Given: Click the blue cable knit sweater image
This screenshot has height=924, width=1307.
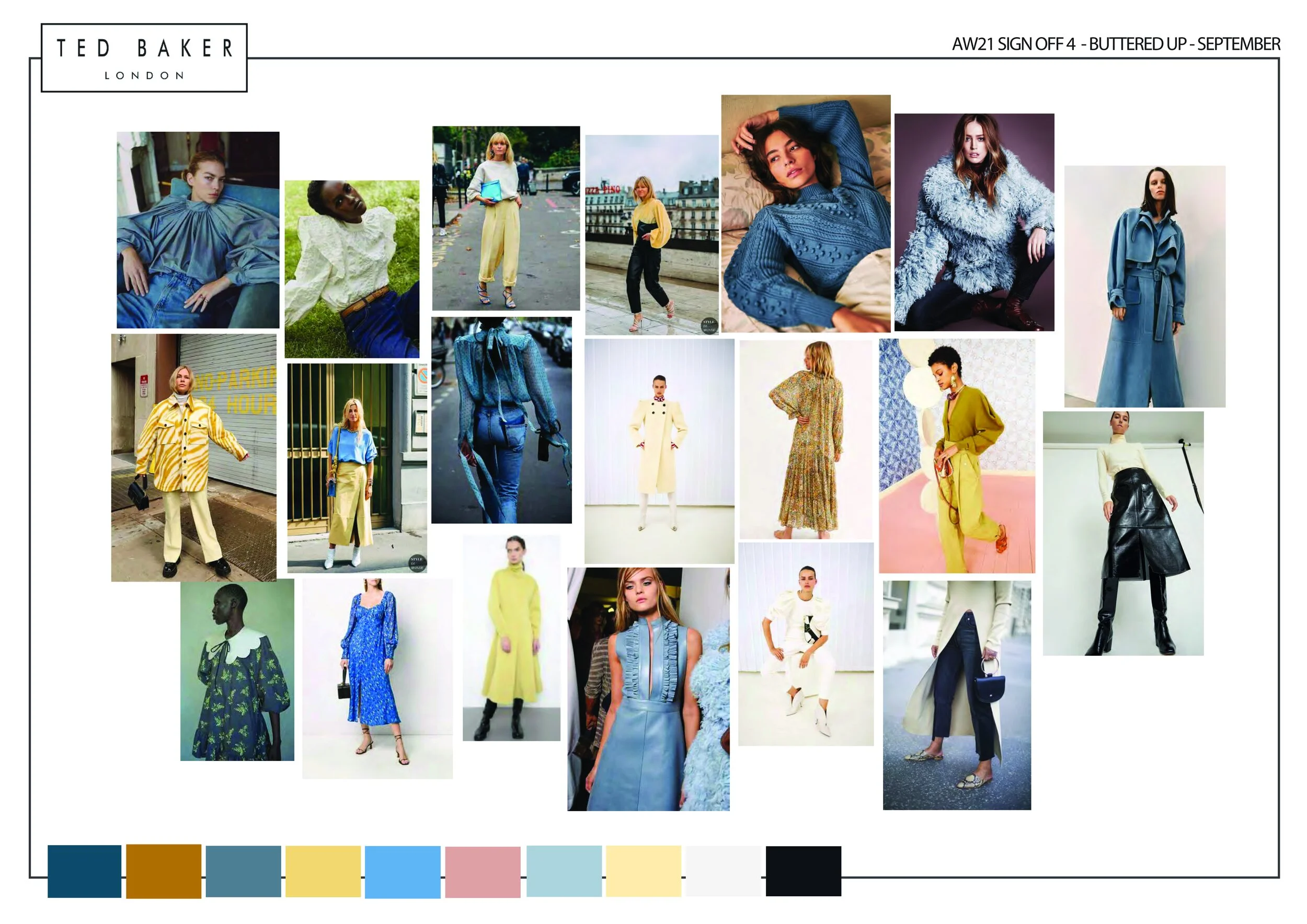Looking at the screenshot, I should 806,213.
